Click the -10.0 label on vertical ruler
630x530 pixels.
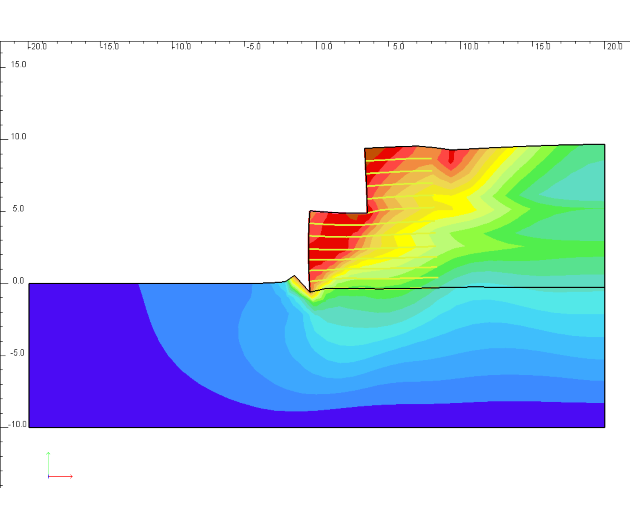click(17, 424)
